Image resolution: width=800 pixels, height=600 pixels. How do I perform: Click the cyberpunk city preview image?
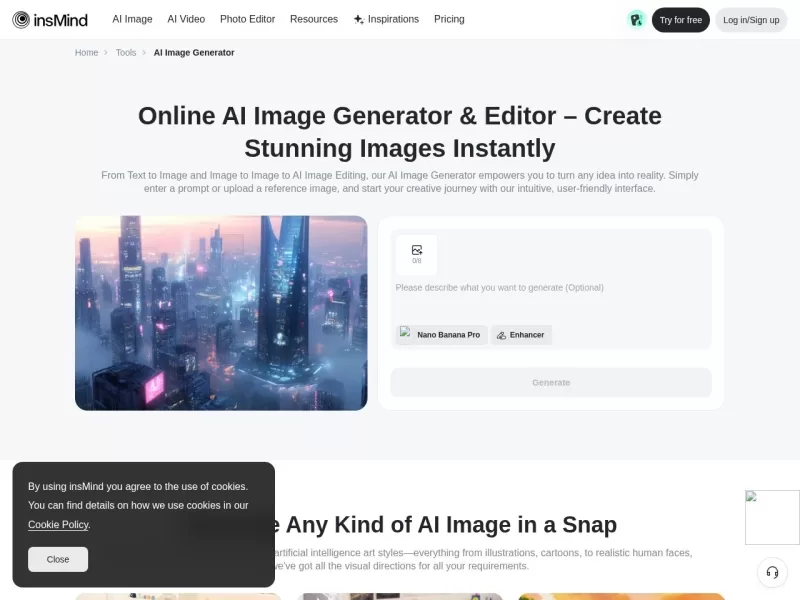(x=221, y=313)
